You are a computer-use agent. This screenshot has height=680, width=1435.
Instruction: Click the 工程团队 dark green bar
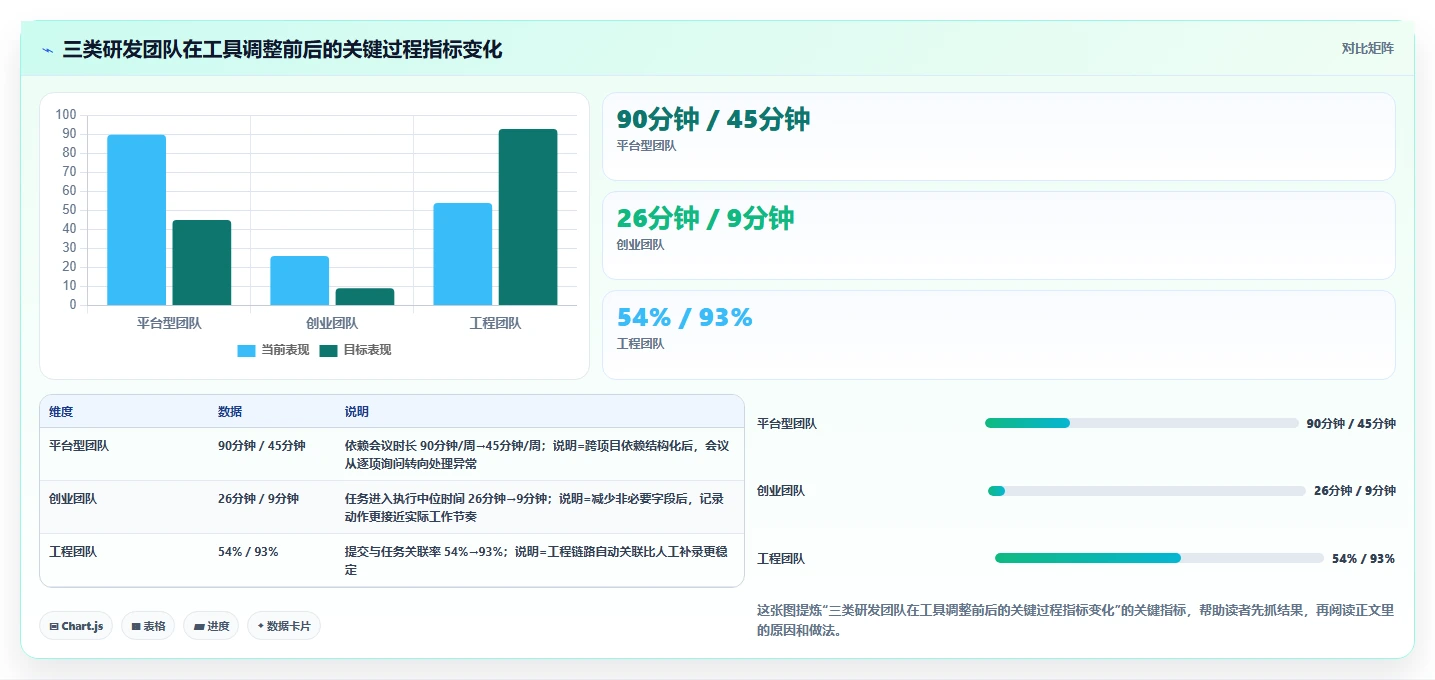click(x=528, y=217)
